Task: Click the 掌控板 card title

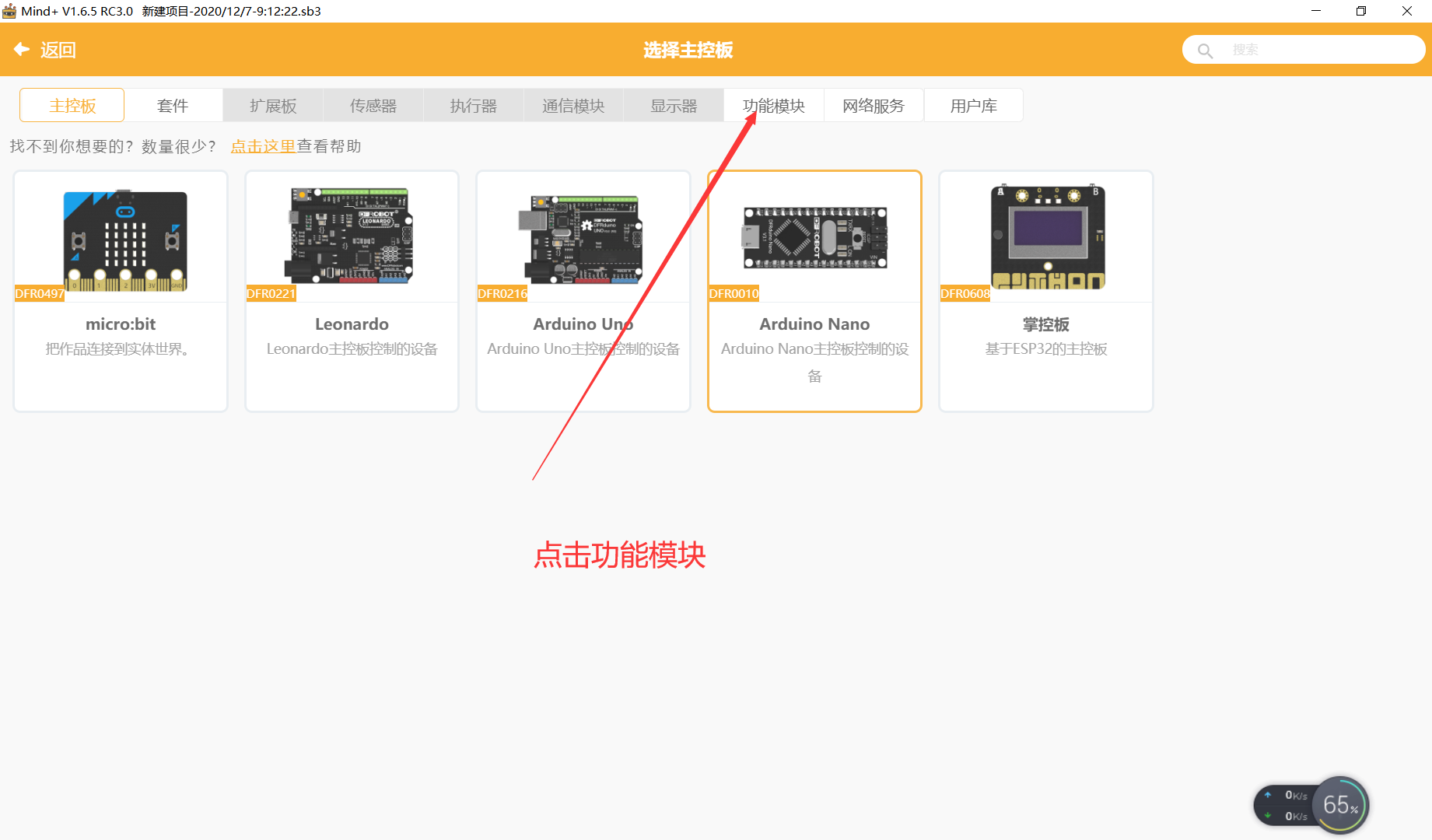Action: [x=1046, y=324]
